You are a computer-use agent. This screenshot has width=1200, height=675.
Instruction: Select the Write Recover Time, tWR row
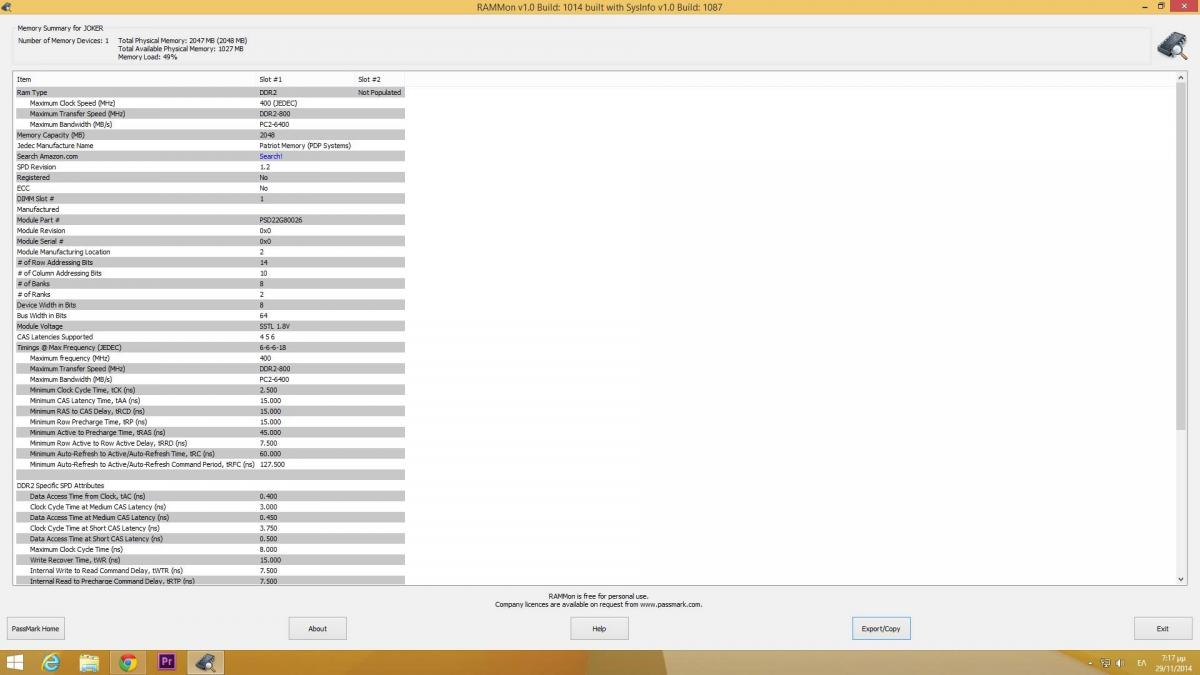pos(209,560)
